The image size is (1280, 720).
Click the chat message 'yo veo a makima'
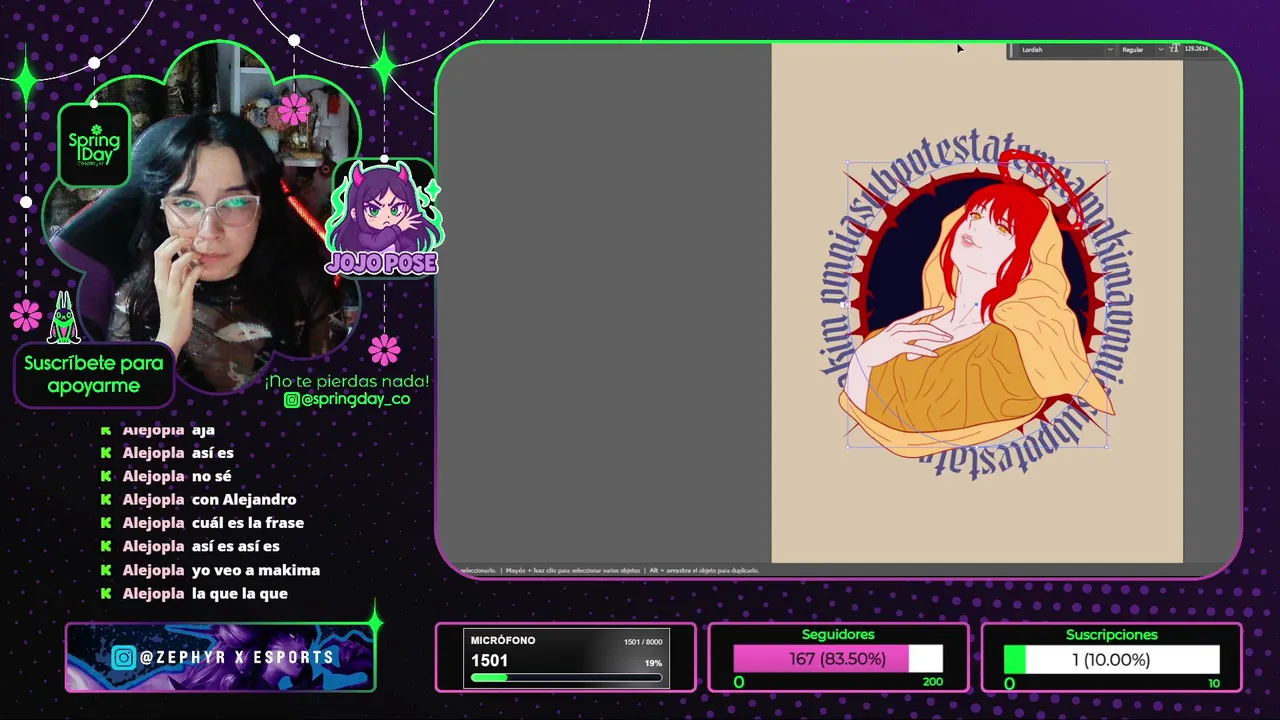pyautogui.click(x=256, y=570)
